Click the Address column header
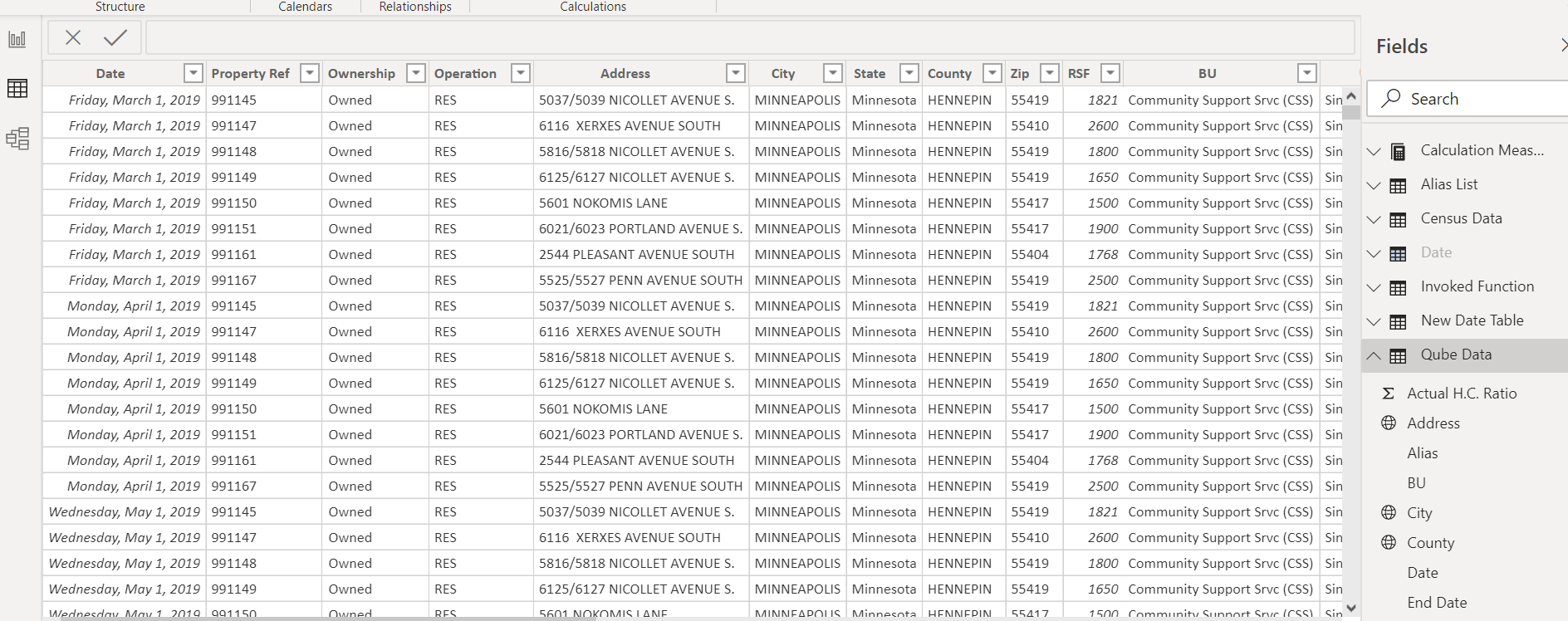 coord(625,73)
